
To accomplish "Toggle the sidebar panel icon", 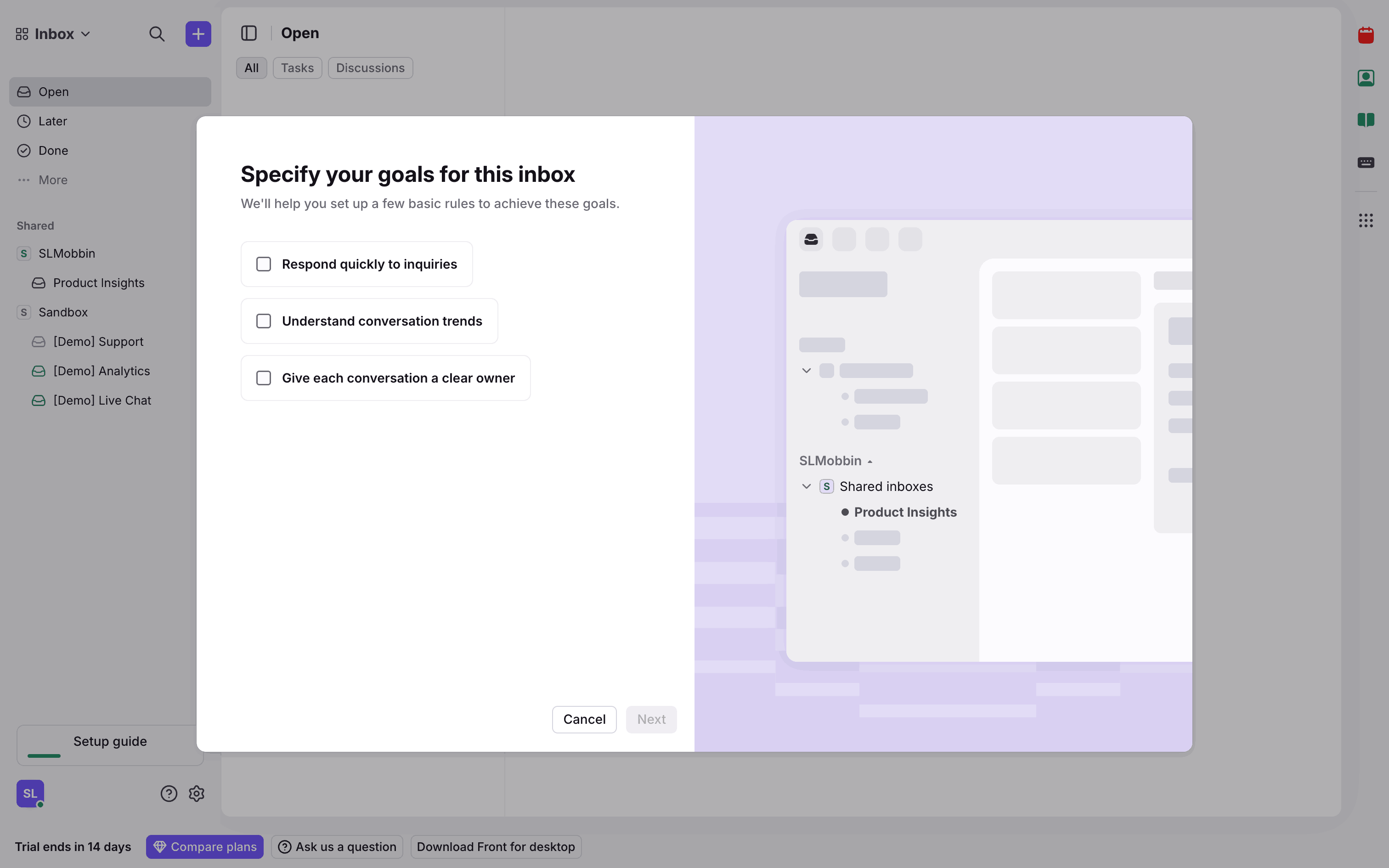I will click(248, 33).
